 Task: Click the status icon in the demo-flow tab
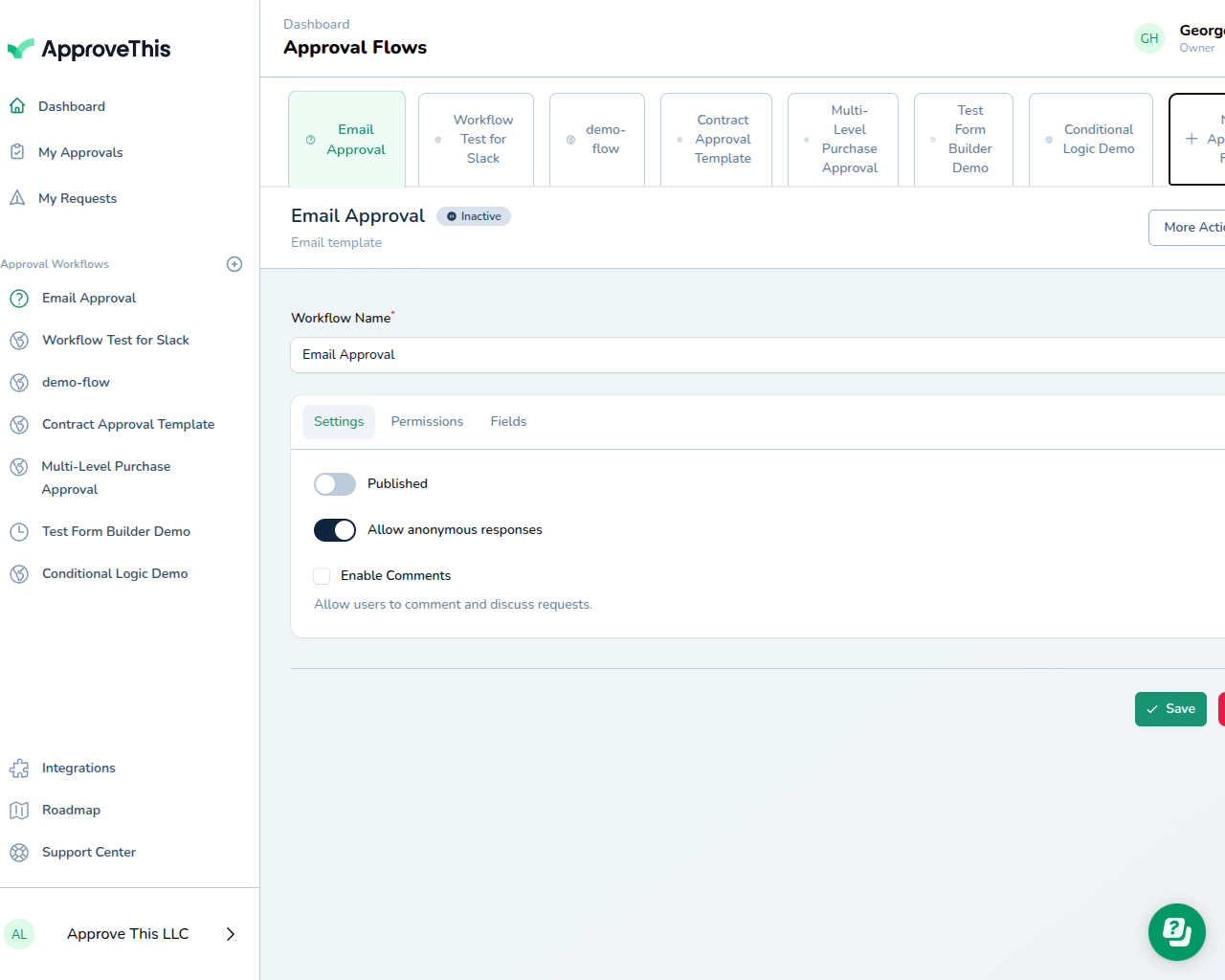(x=570, y=140)
